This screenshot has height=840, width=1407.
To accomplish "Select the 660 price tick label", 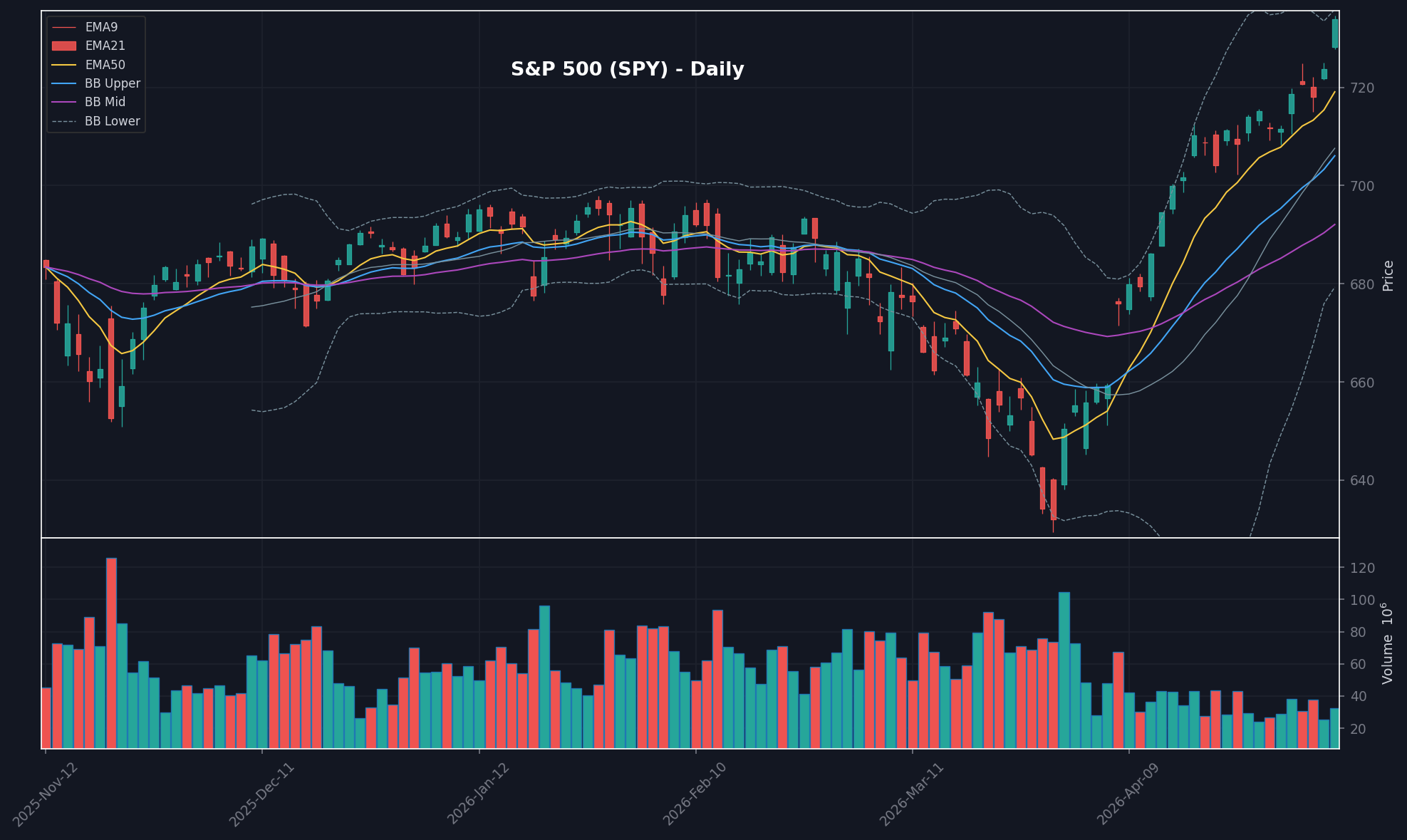I will tap(1361, 383).
